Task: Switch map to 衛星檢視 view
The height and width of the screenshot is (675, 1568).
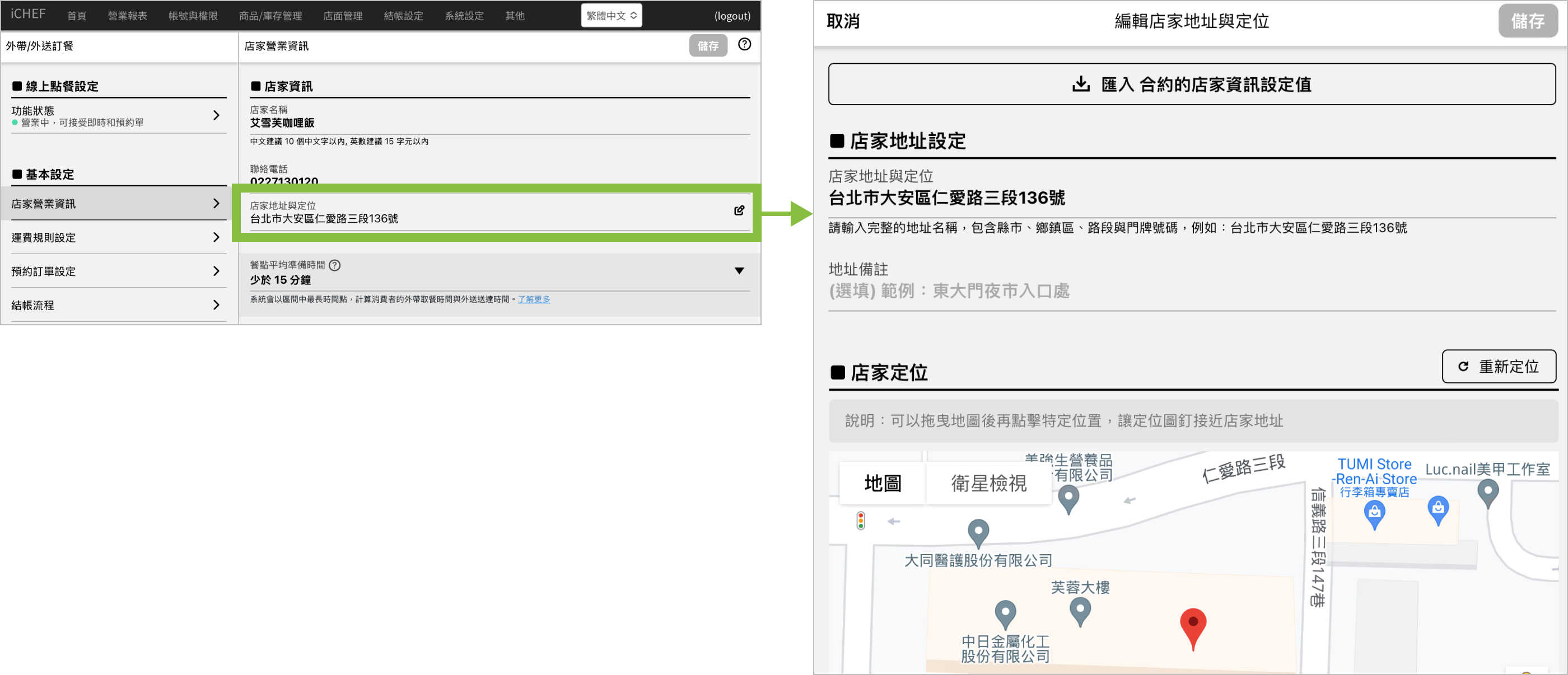Action: coord(988,484)
